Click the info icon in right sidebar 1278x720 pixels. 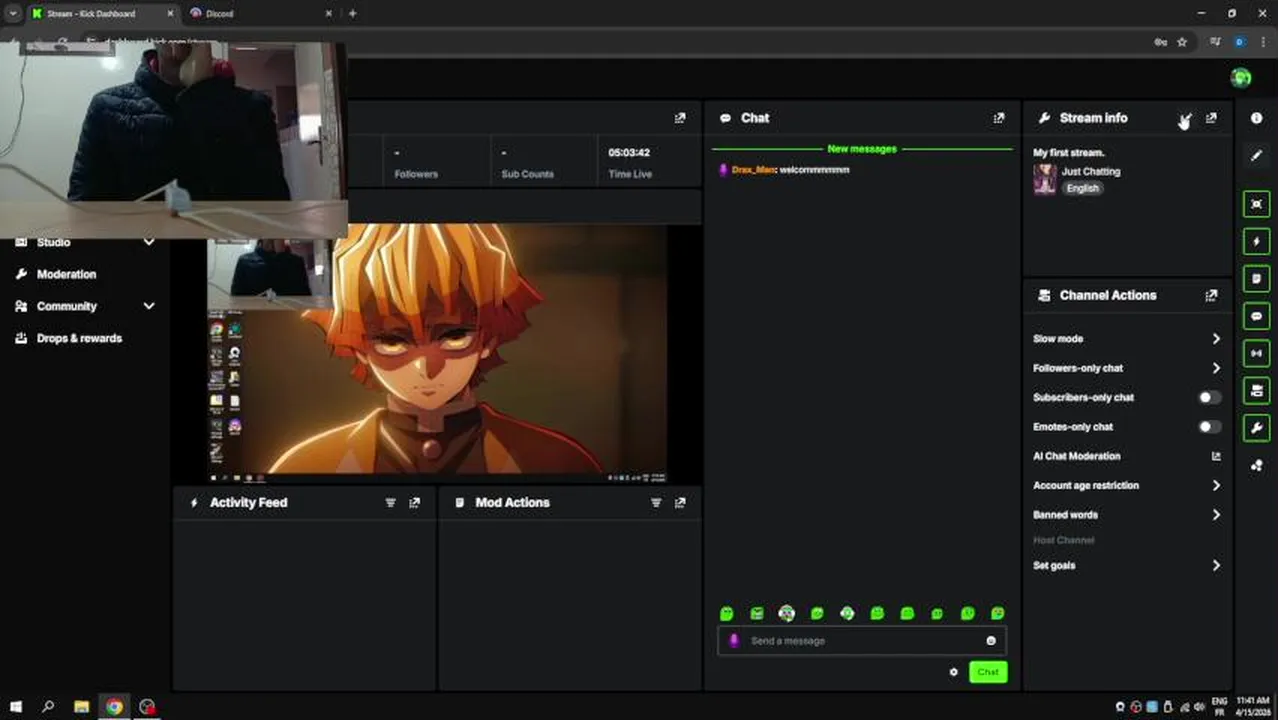(x=1256, y=118)
